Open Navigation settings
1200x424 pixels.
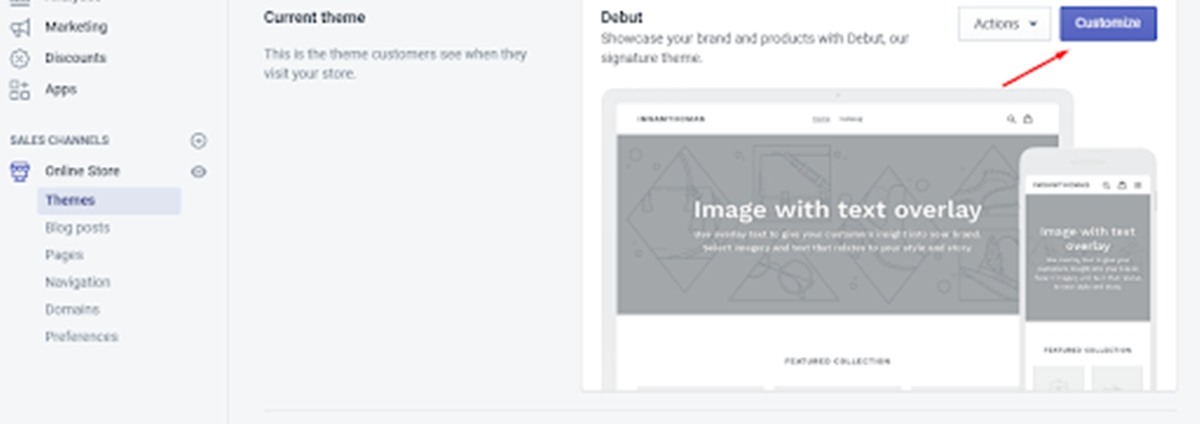(x=77, y=282)
